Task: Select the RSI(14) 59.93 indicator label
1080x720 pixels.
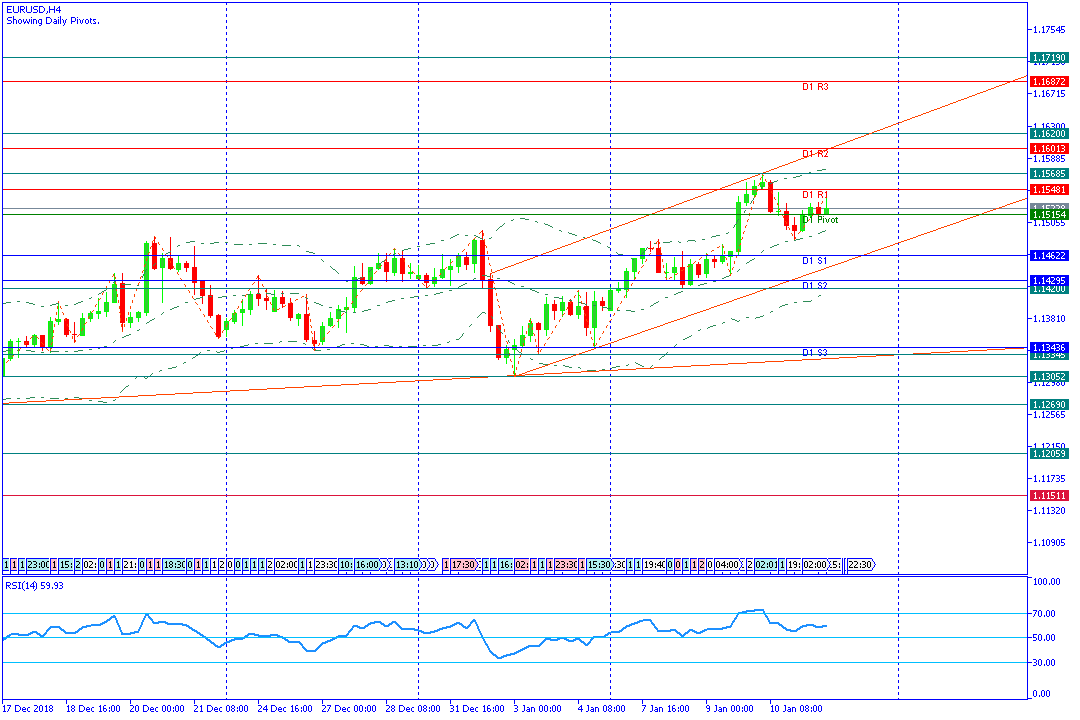Action: click(x=34, y=585)
